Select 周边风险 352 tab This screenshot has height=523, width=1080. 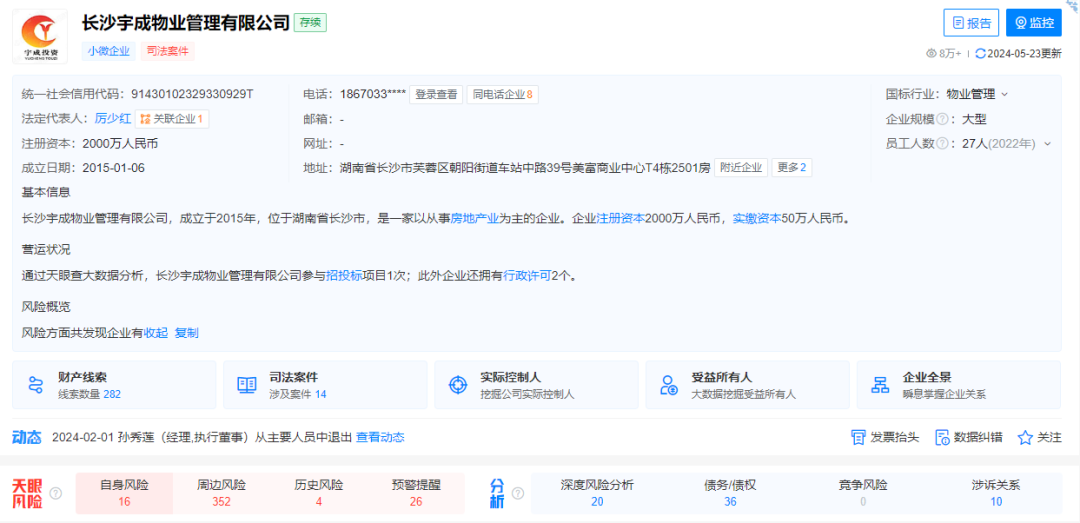coord(221,493)
